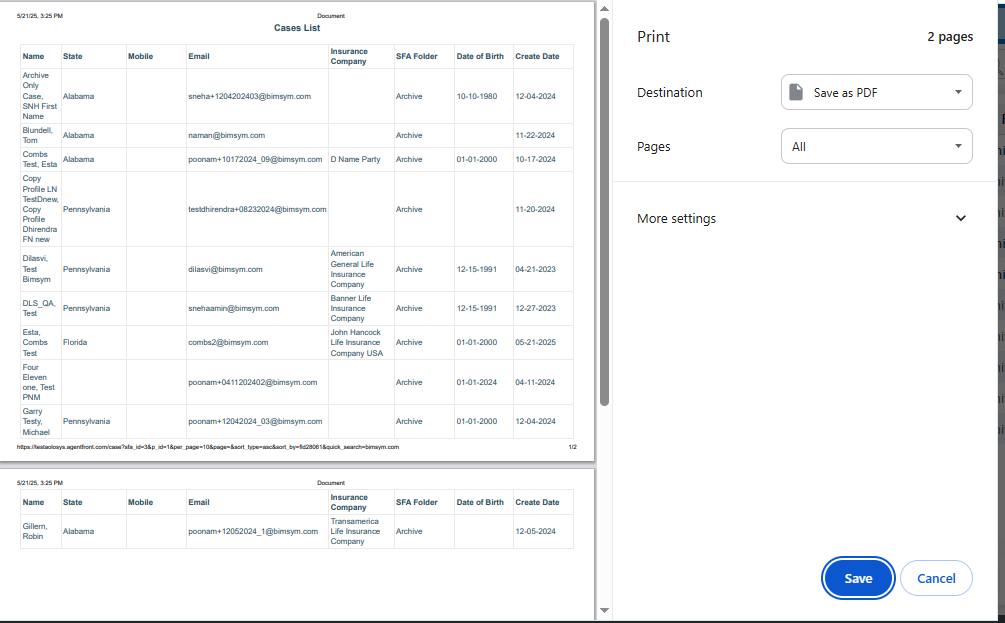Open the Destination dropdown showing Save as PDF
This screenshot has width=1005, height=623.
[876, 92]
